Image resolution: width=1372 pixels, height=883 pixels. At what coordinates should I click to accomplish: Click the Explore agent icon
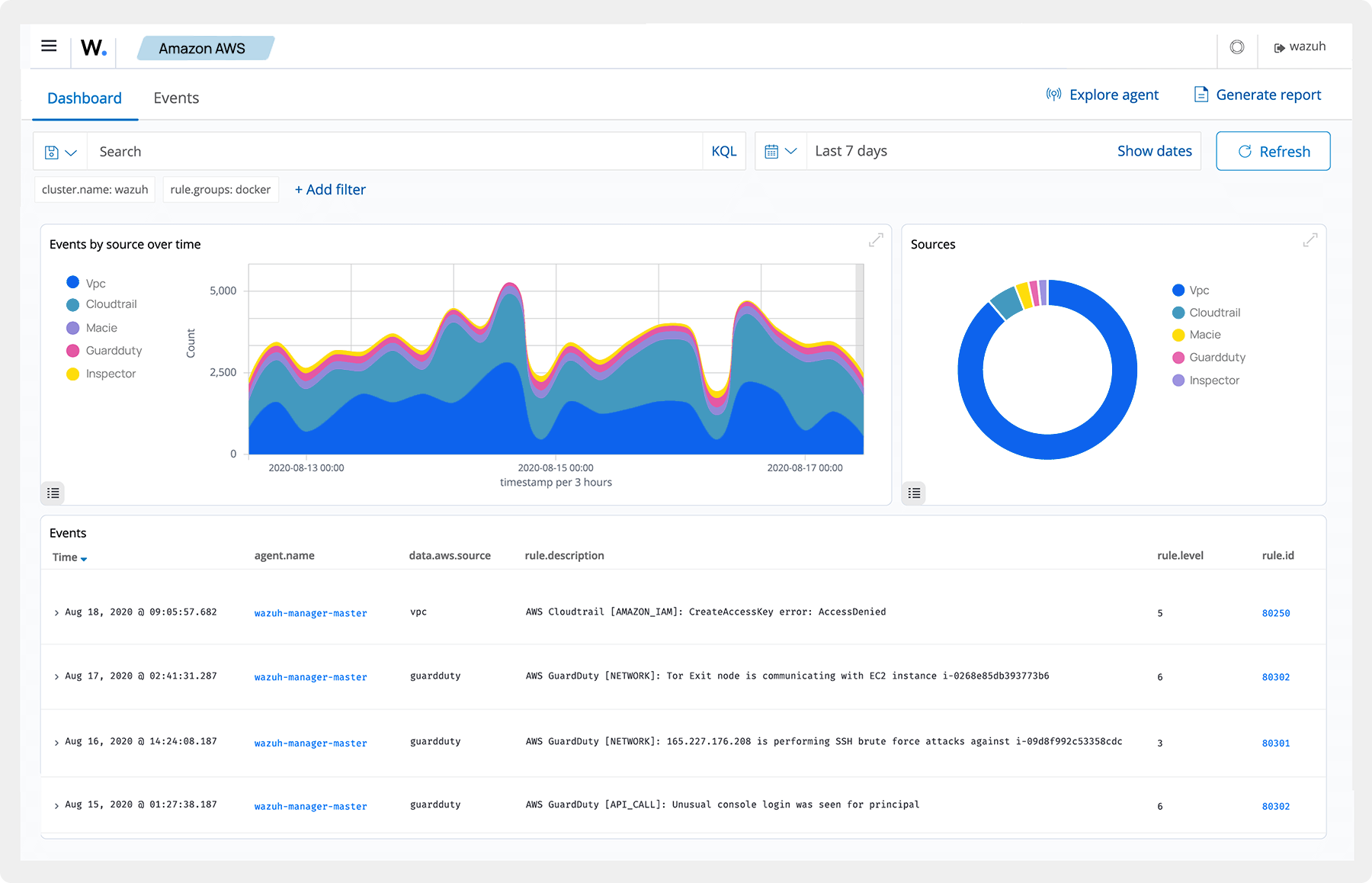pos(1053,95)
